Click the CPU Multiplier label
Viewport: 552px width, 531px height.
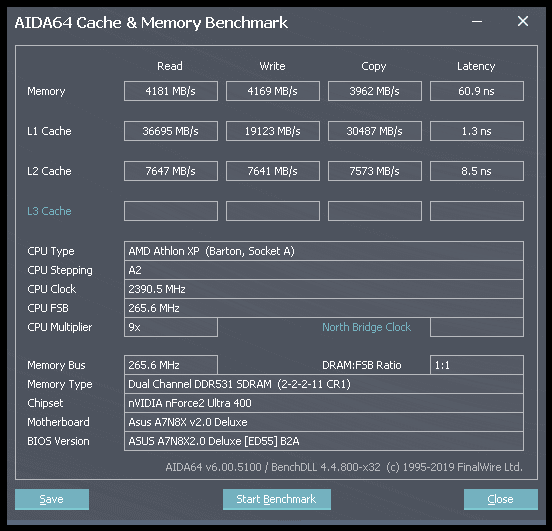tap(59, 327)
